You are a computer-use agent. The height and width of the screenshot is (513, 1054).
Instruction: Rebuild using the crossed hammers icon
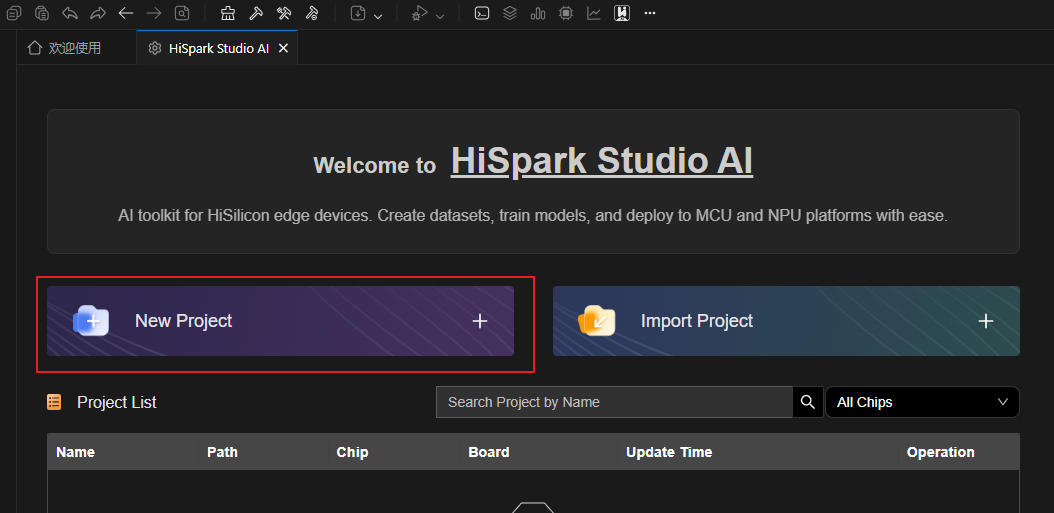(284, 13)
